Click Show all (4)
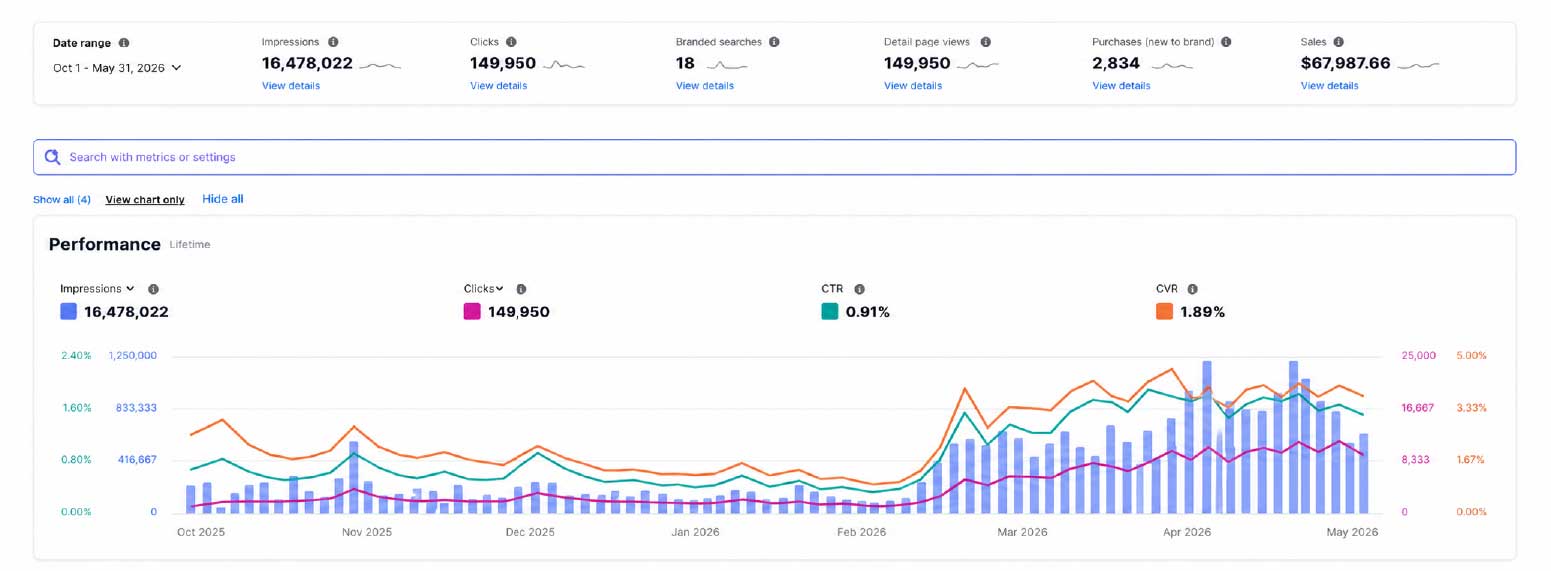 62,200
